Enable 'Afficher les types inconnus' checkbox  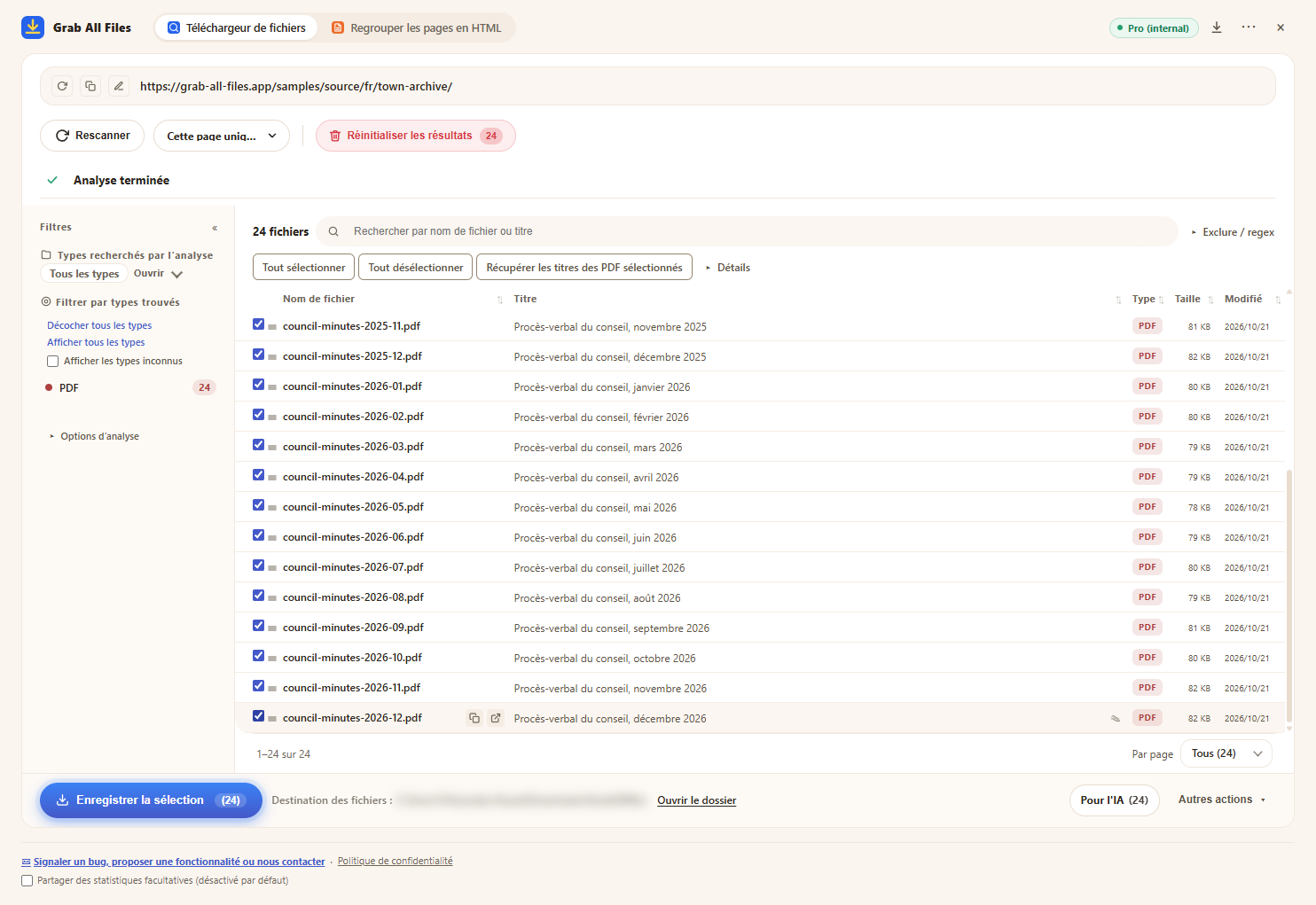click(53, 362)
